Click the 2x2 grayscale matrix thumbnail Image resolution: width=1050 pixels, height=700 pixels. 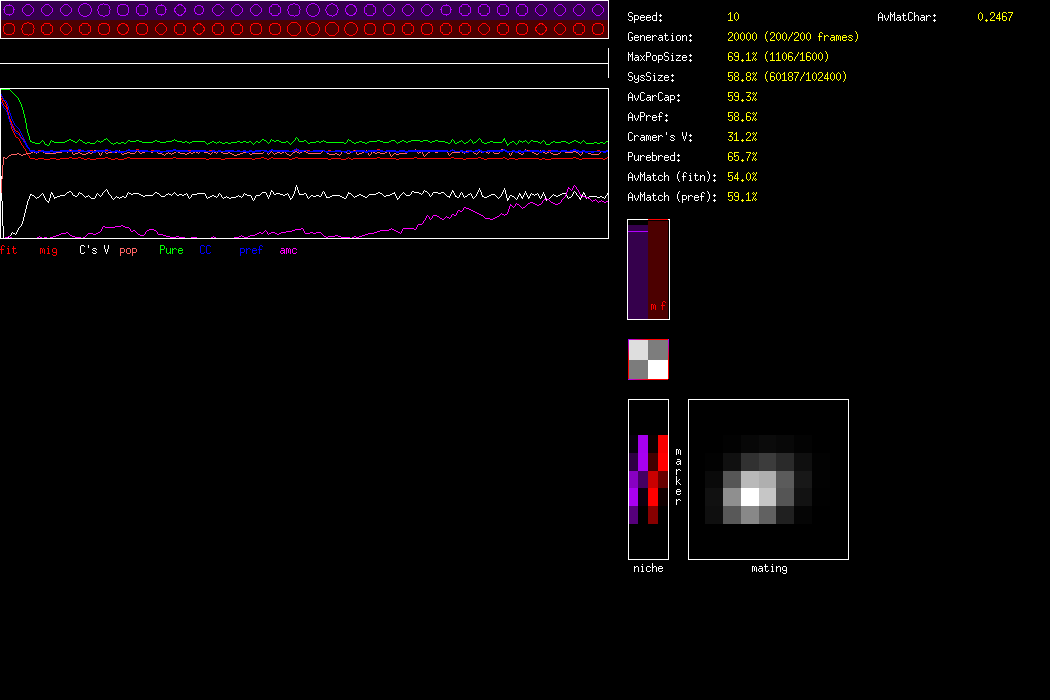click(648, 360)
